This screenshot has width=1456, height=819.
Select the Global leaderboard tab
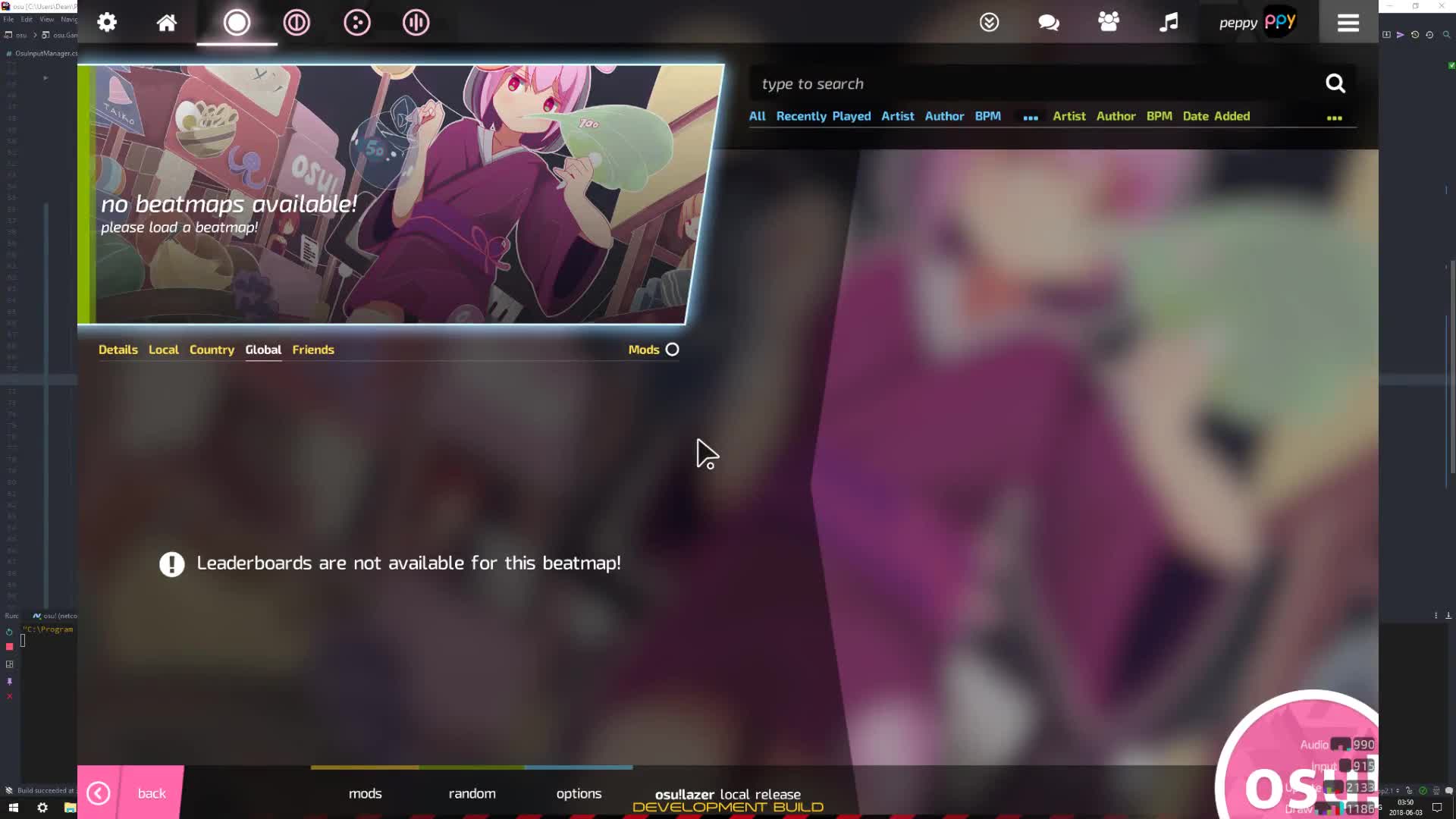tap(263, 350)
